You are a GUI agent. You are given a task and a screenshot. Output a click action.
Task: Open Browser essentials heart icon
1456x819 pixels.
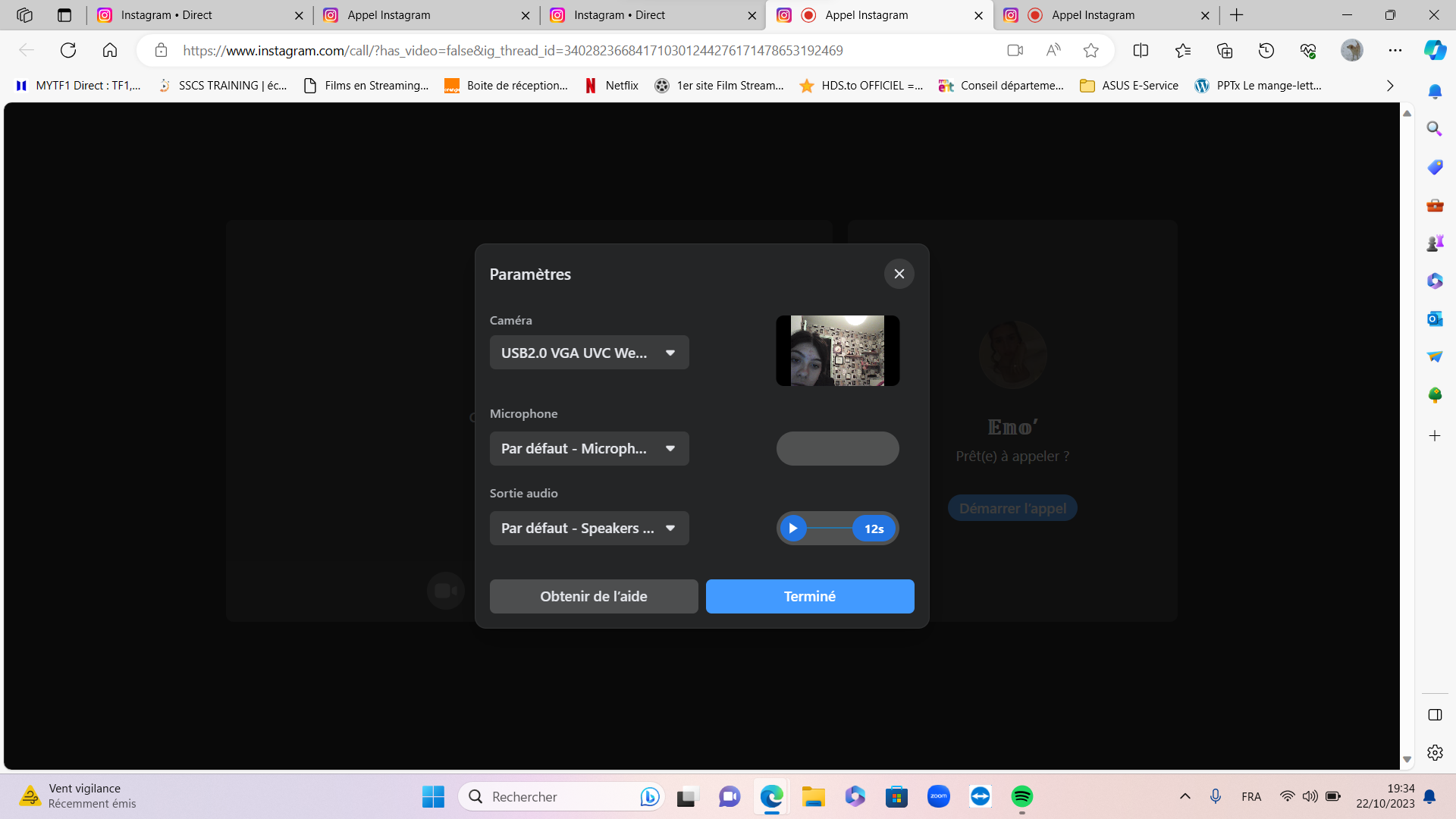tap(1308, 51)
